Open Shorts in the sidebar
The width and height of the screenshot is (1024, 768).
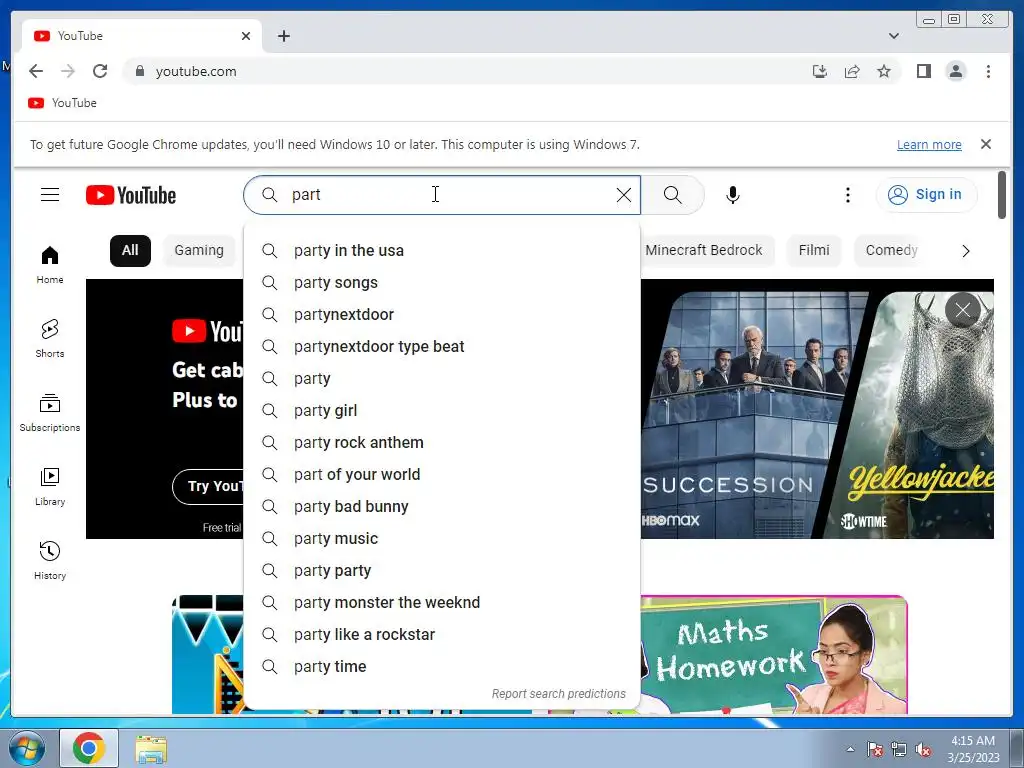pos(50,338)
